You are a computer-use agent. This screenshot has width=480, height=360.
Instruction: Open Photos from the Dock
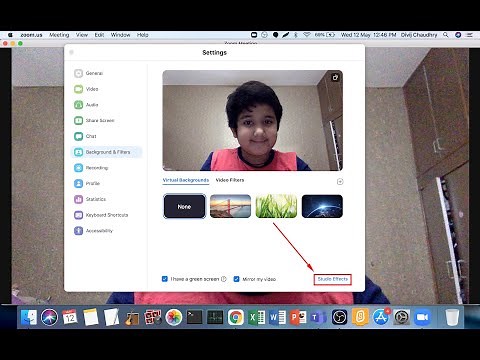[174, 317]
